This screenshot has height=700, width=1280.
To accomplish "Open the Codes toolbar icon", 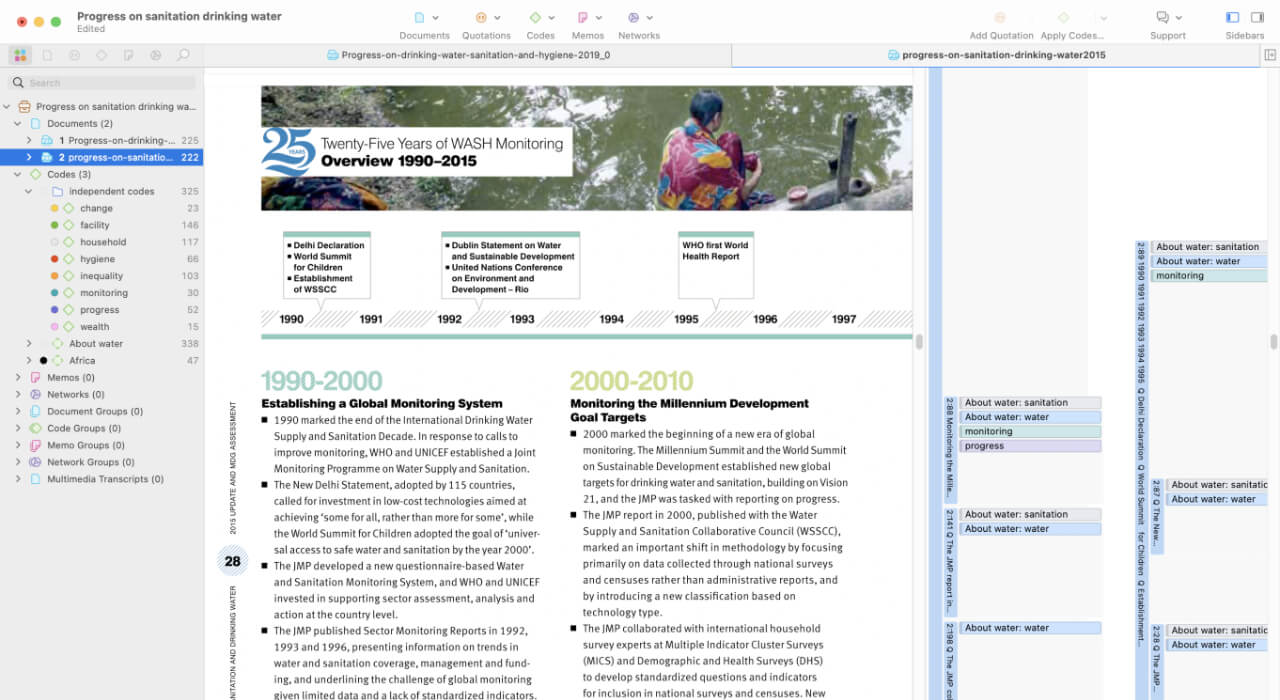I will point(535,18).
